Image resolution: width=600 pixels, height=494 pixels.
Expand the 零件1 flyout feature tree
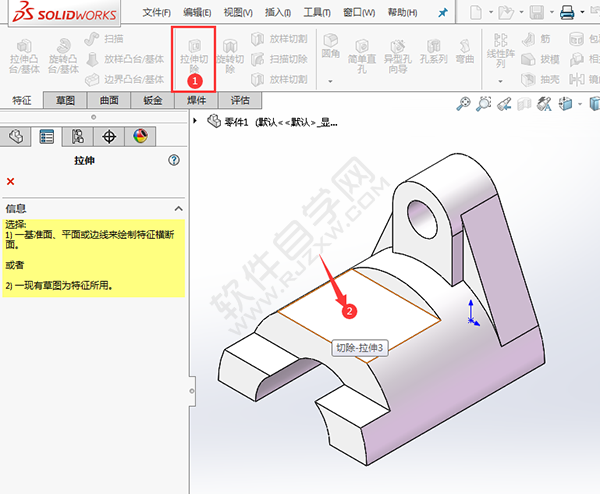195,121
